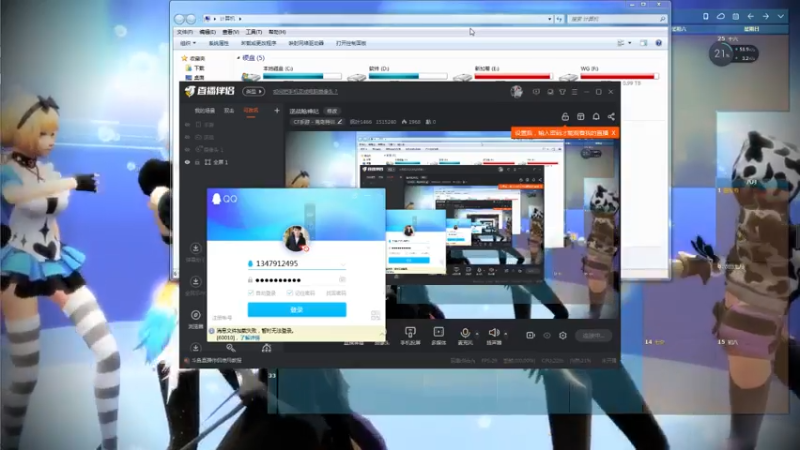
Task: Open the speaker volume dropdown arrow
Action: pyautogui.click(x=506, y=334)
